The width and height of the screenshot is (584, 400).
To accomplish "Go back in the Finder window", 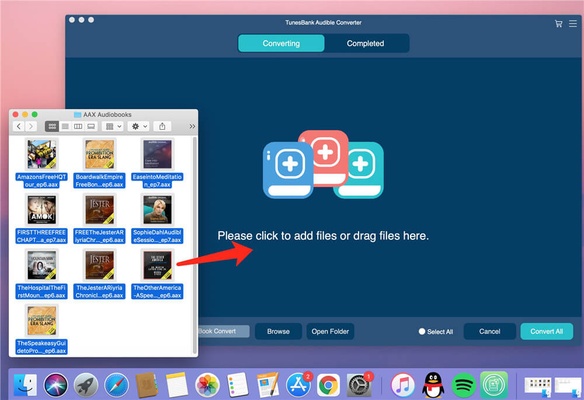I will (19, 126).
